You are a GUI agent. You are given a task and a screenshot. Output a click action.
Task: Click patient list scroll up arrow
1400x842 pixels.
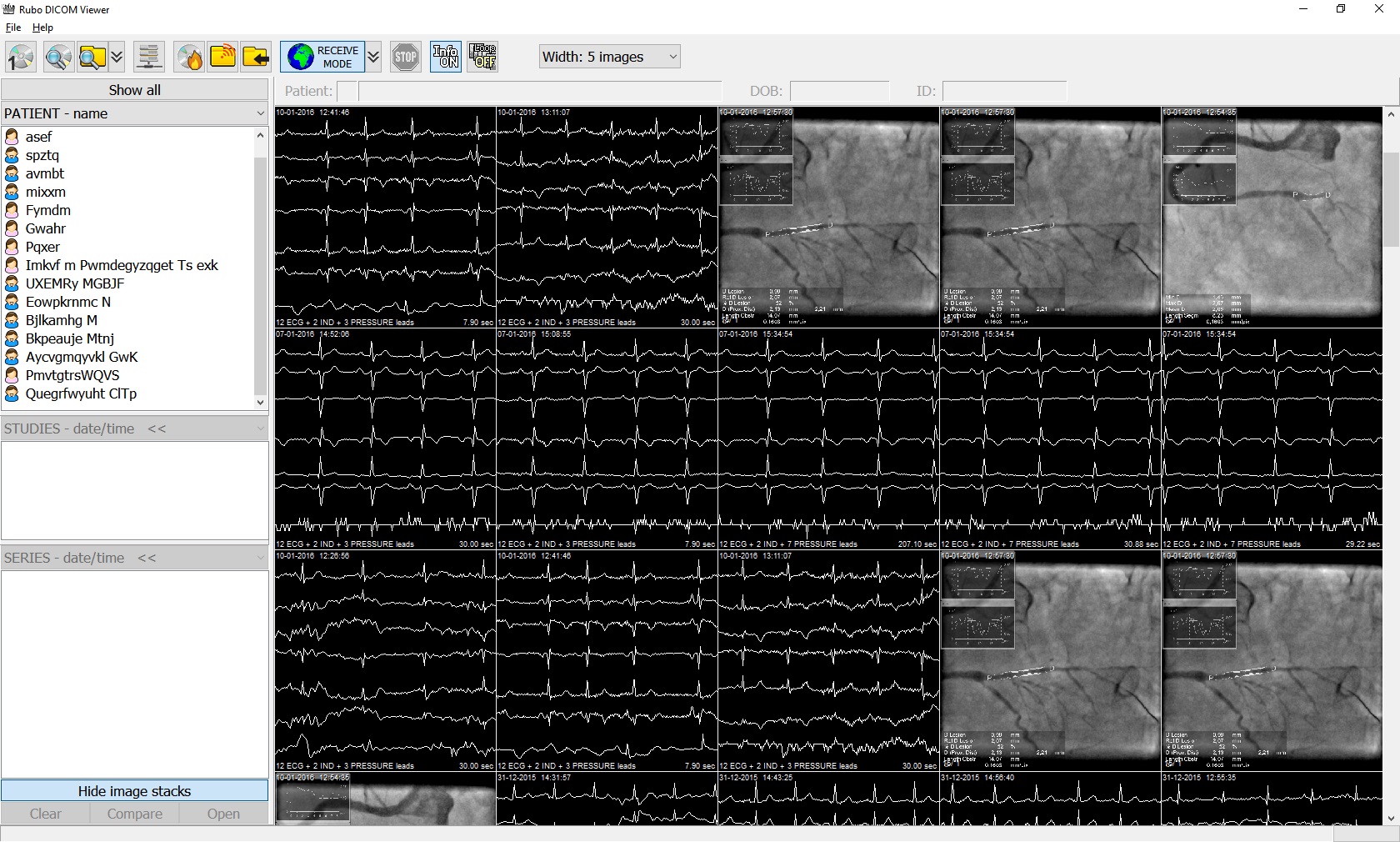pyautogui.click(x=260, y=135)
